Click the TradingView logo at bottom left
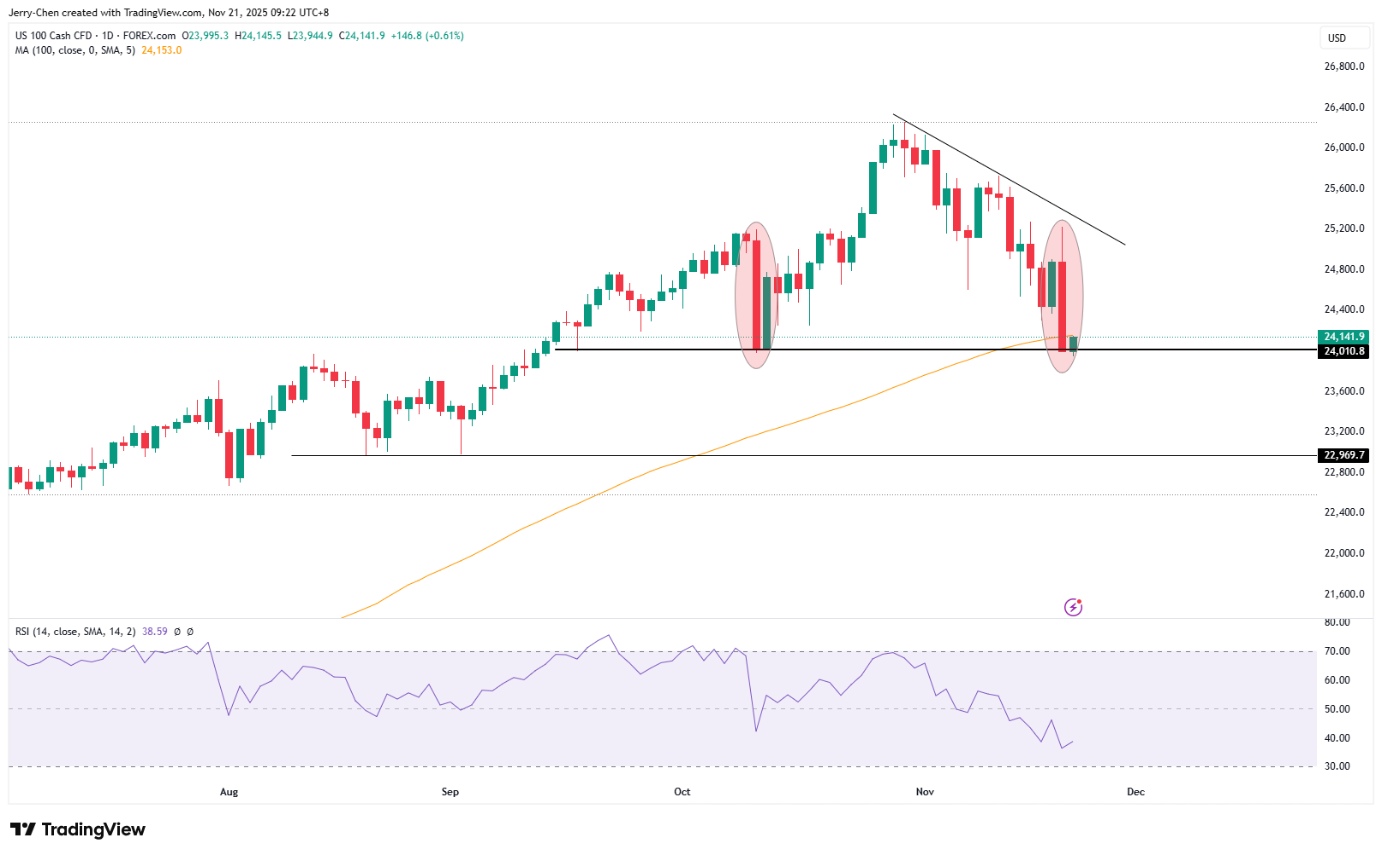This screenshot has width=1382, height=855. pos(78,829)
